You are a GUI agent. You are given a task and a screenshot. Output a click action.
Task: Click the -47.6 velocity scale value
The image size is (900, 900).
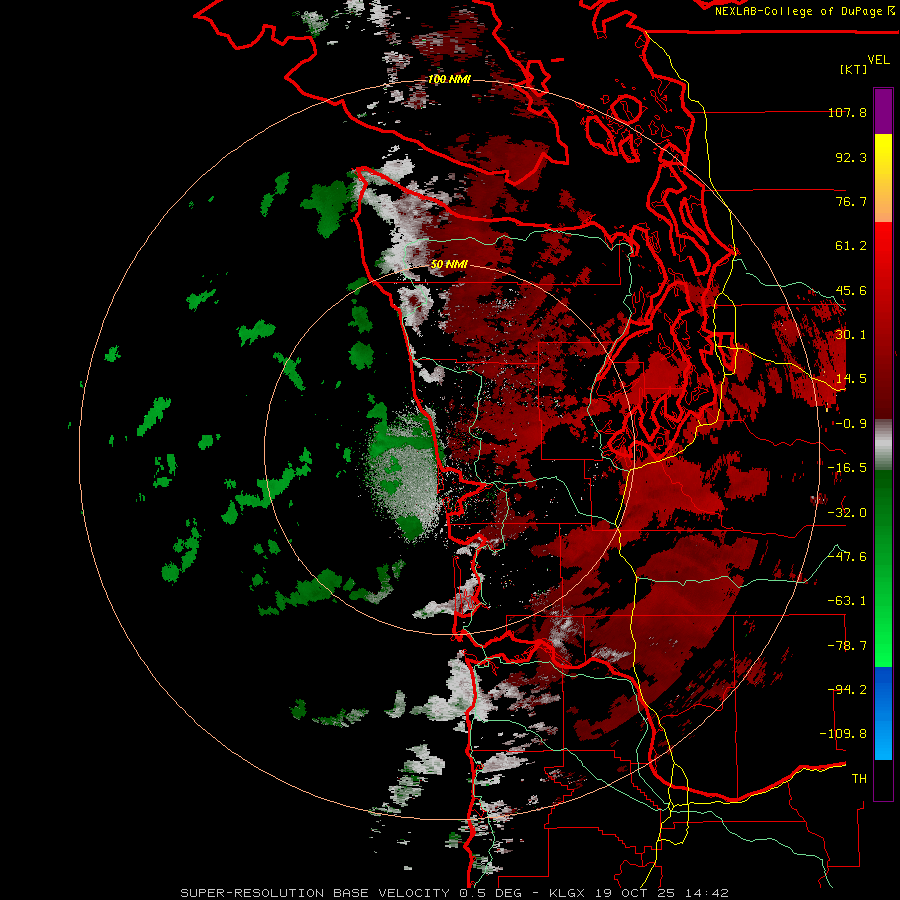coord(847,557)
